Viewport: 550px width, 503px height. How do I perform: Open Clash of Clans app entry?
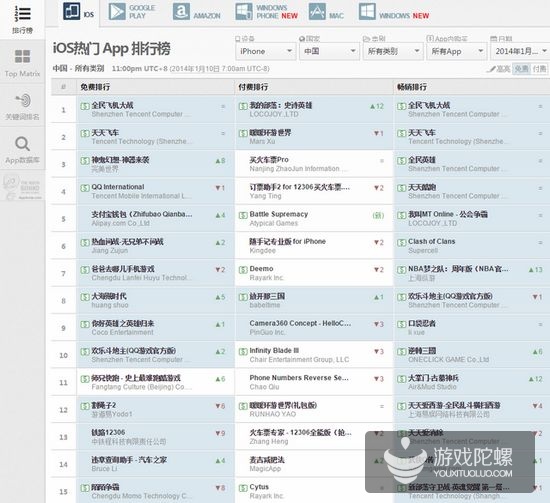coord(431,241)
